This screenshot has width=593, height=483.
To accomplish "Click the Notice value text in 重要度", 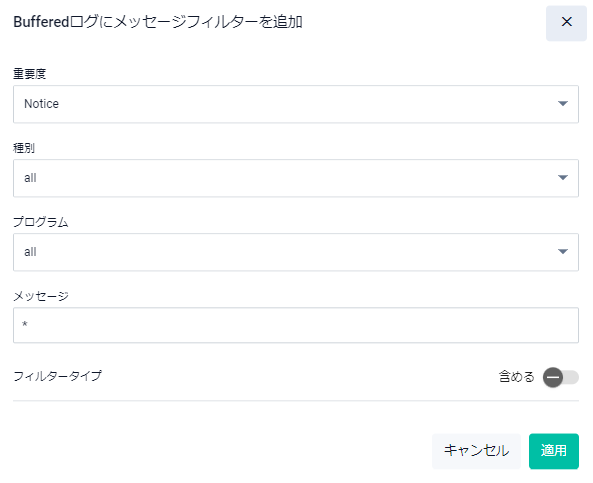I will pyautogui.click(x=42, y=104).
